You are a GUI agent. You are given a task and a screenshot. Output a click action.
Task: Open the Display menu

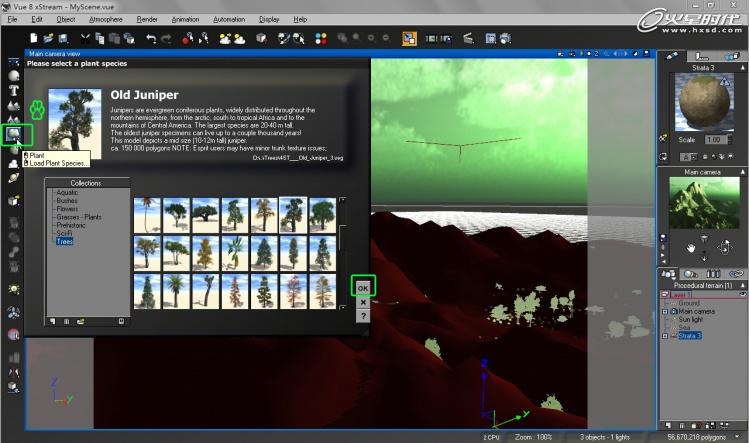[269, 19]
